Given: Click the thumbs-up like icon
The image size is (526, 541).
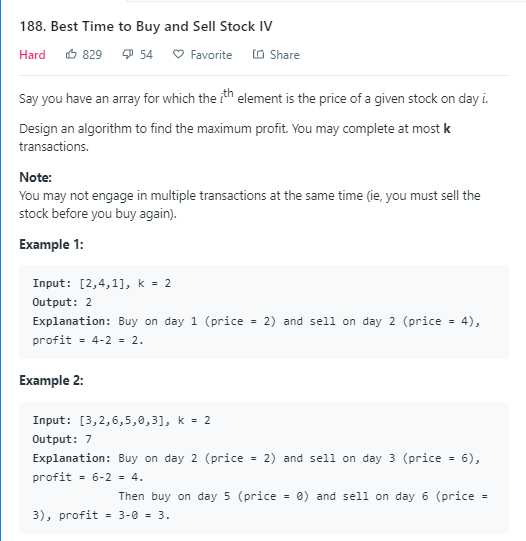Looking at the screenshot, I should [x=71, y=54].
